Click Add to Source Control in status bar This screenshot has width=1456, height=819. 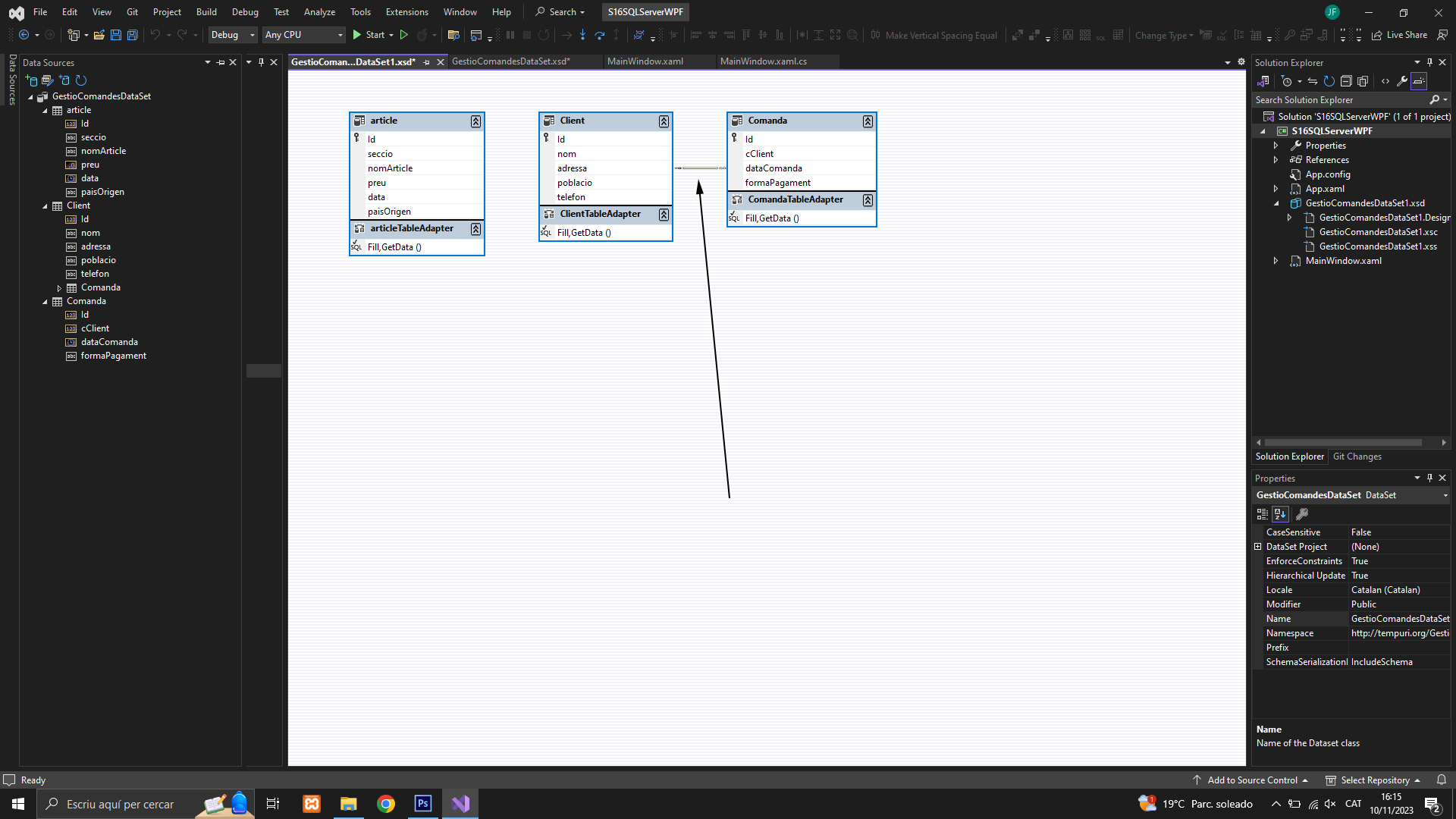click(x=1252, y=780)
